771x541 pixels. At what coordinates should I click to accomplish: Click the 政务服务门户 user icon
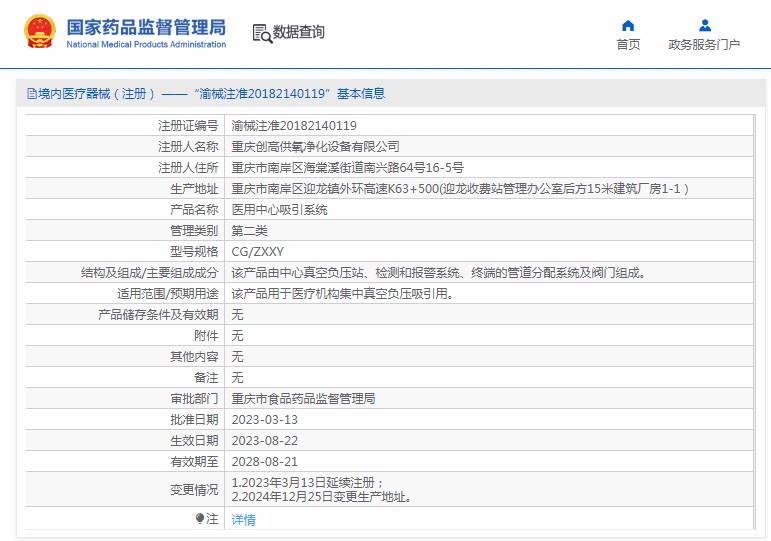705,25
